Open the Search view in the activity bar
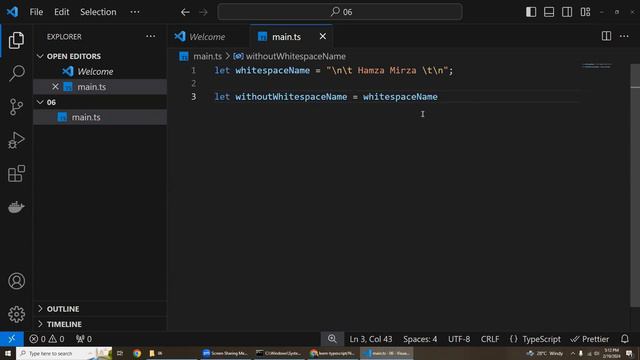This screenshot has height=360, width=640. pyautogui.click(x=16, y=73)
